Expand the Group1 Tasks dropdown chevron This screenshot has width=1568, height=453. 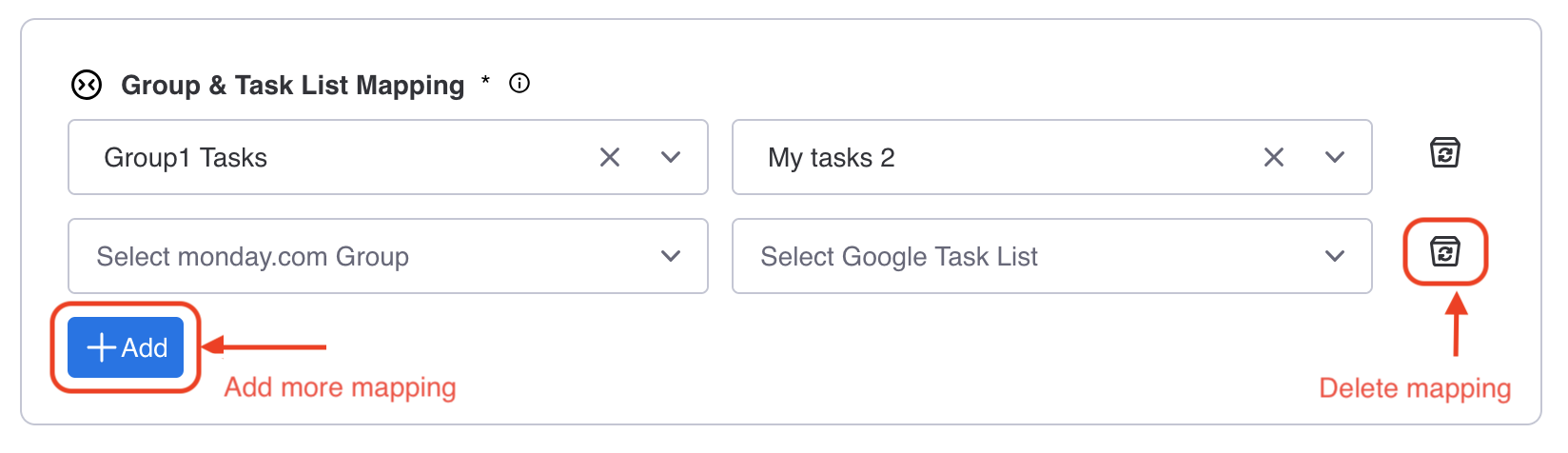click(x=671, y=157)
